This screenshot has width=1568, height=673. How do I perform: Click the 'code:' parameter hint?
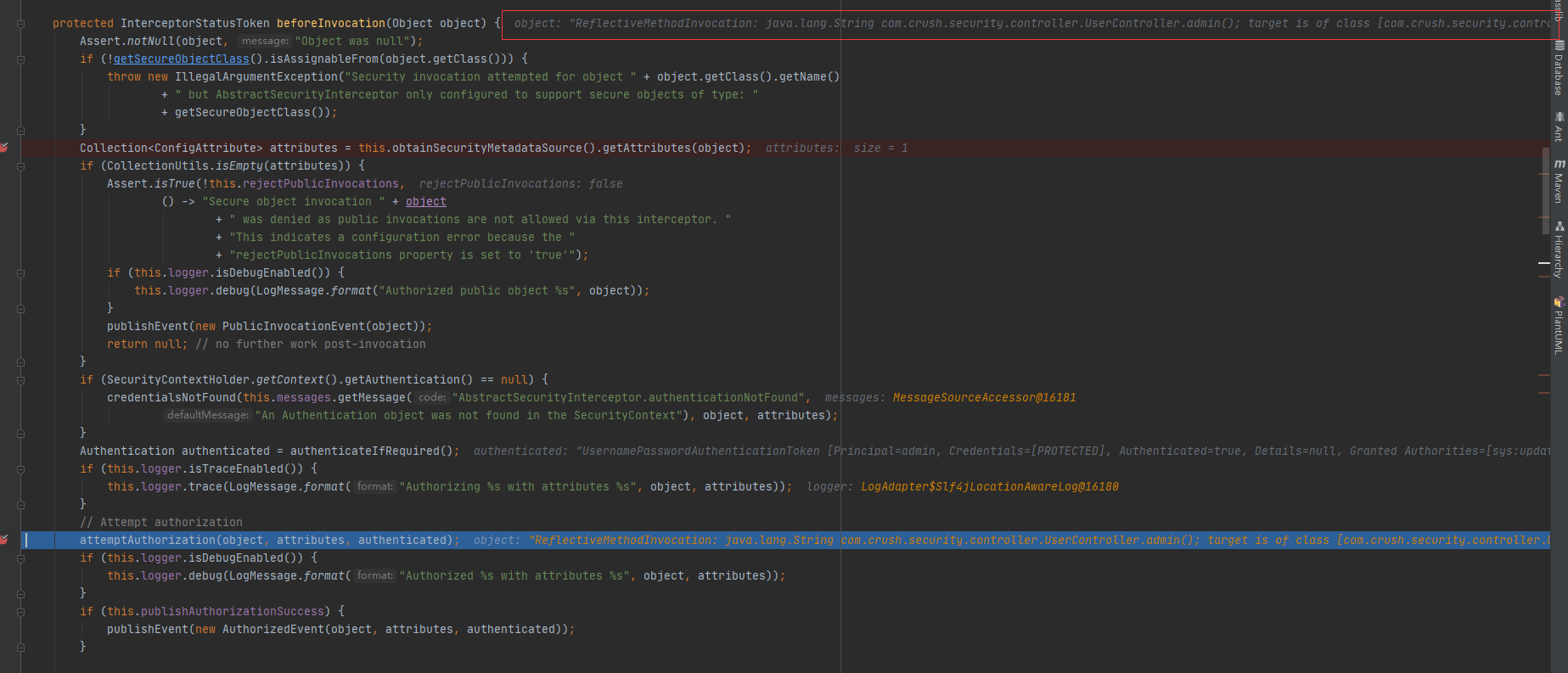[432, 397]
